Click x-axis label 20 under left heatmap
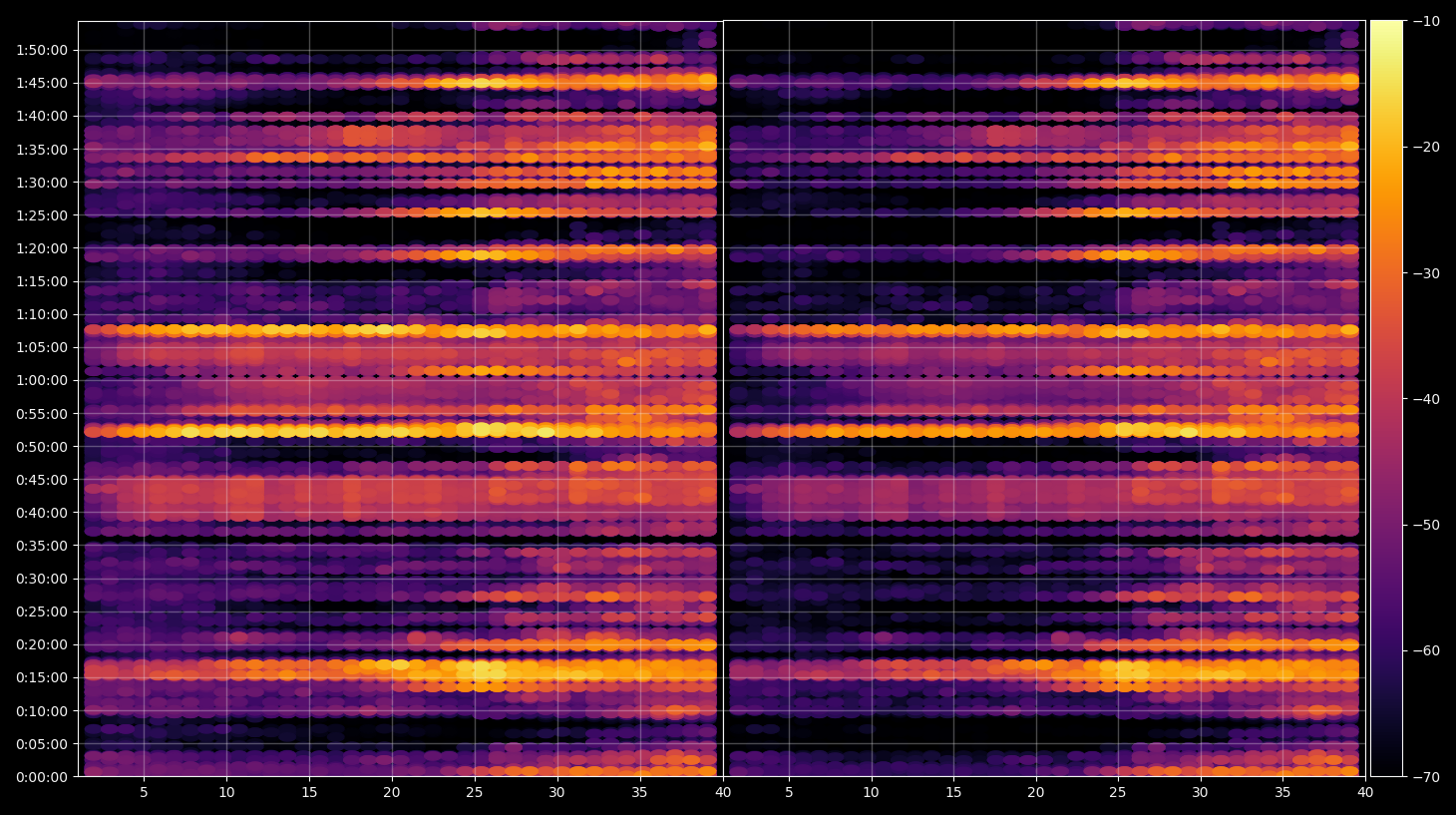 (x=392, y=793)
